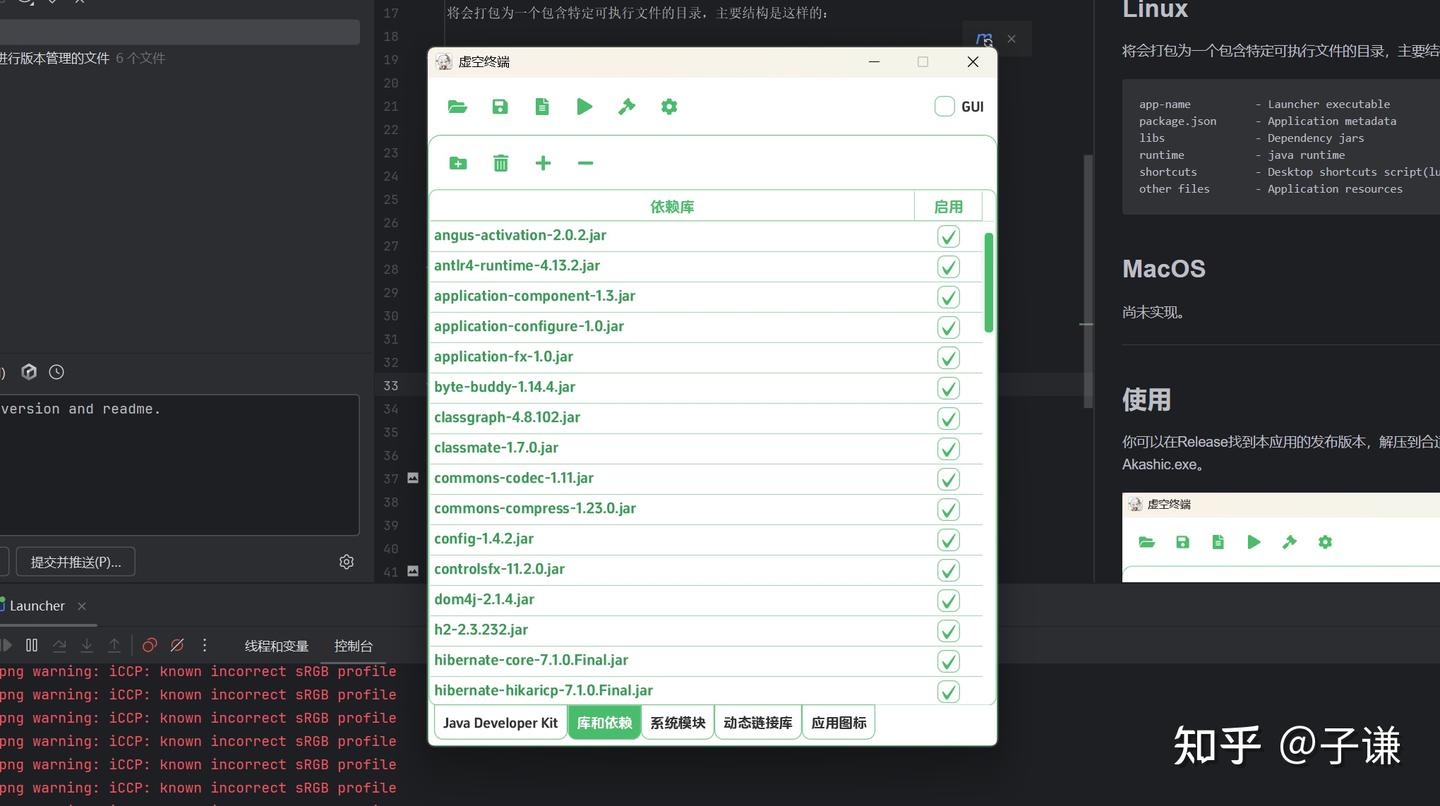The image size is (1440, 806).
Task: Click the AI cube icon above the IDE commit message
Action: 29,372
